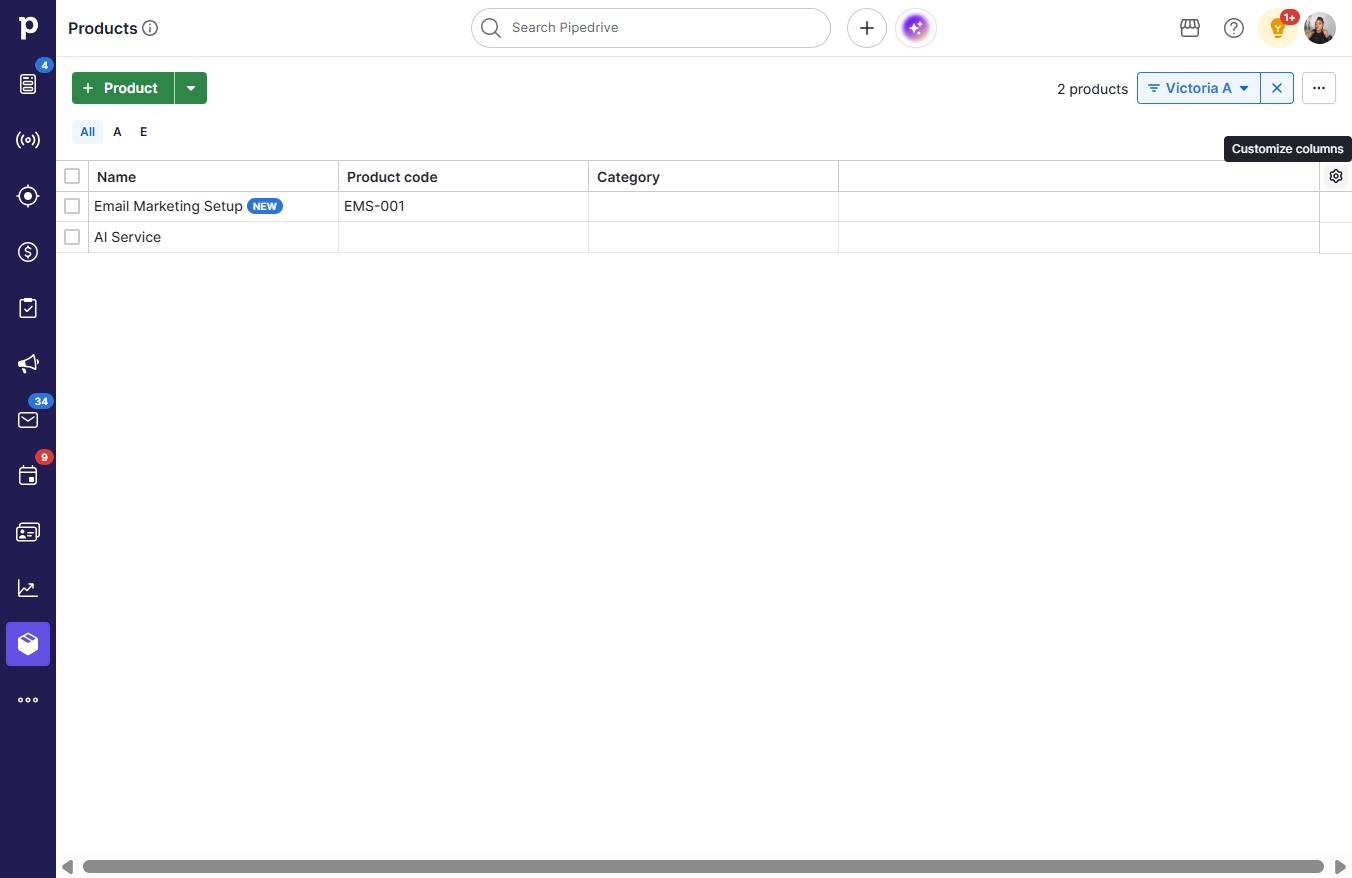Select the All alphabet filter
The width and height of the screenshot is (1352, 878).
point(88,132)
